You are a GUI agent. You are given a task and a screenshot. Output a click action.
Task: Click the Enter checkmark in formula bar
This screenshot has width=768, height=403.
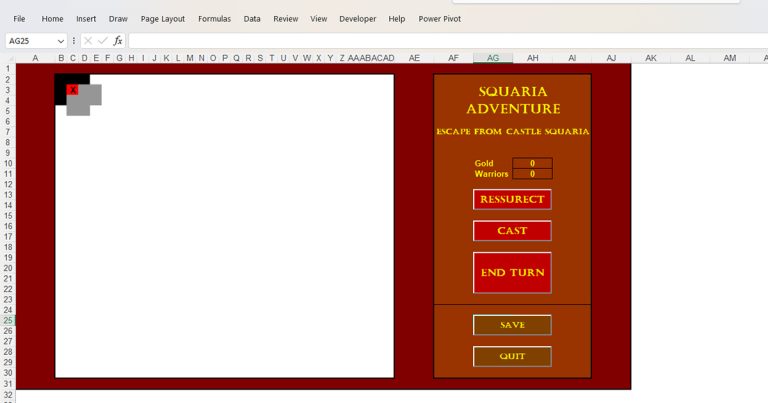click(x=103, y=41)
